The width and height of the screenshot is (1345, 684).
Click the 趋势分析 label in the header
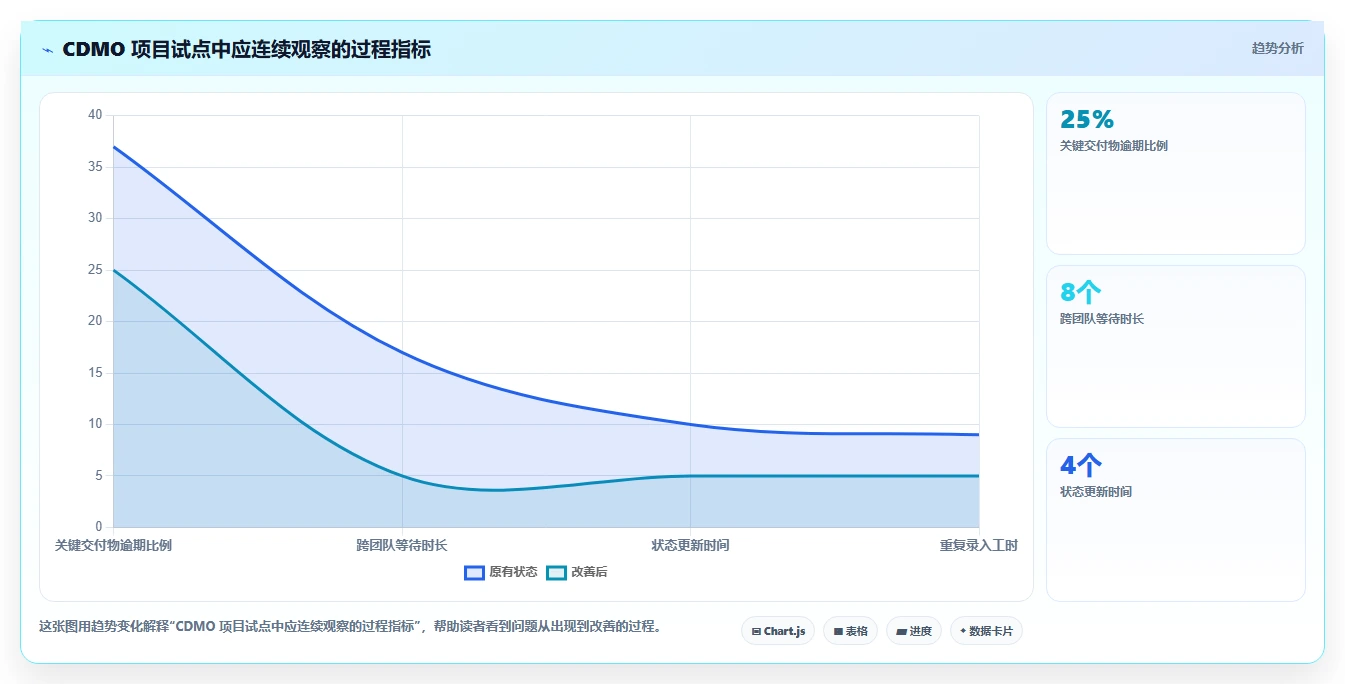1277,48
